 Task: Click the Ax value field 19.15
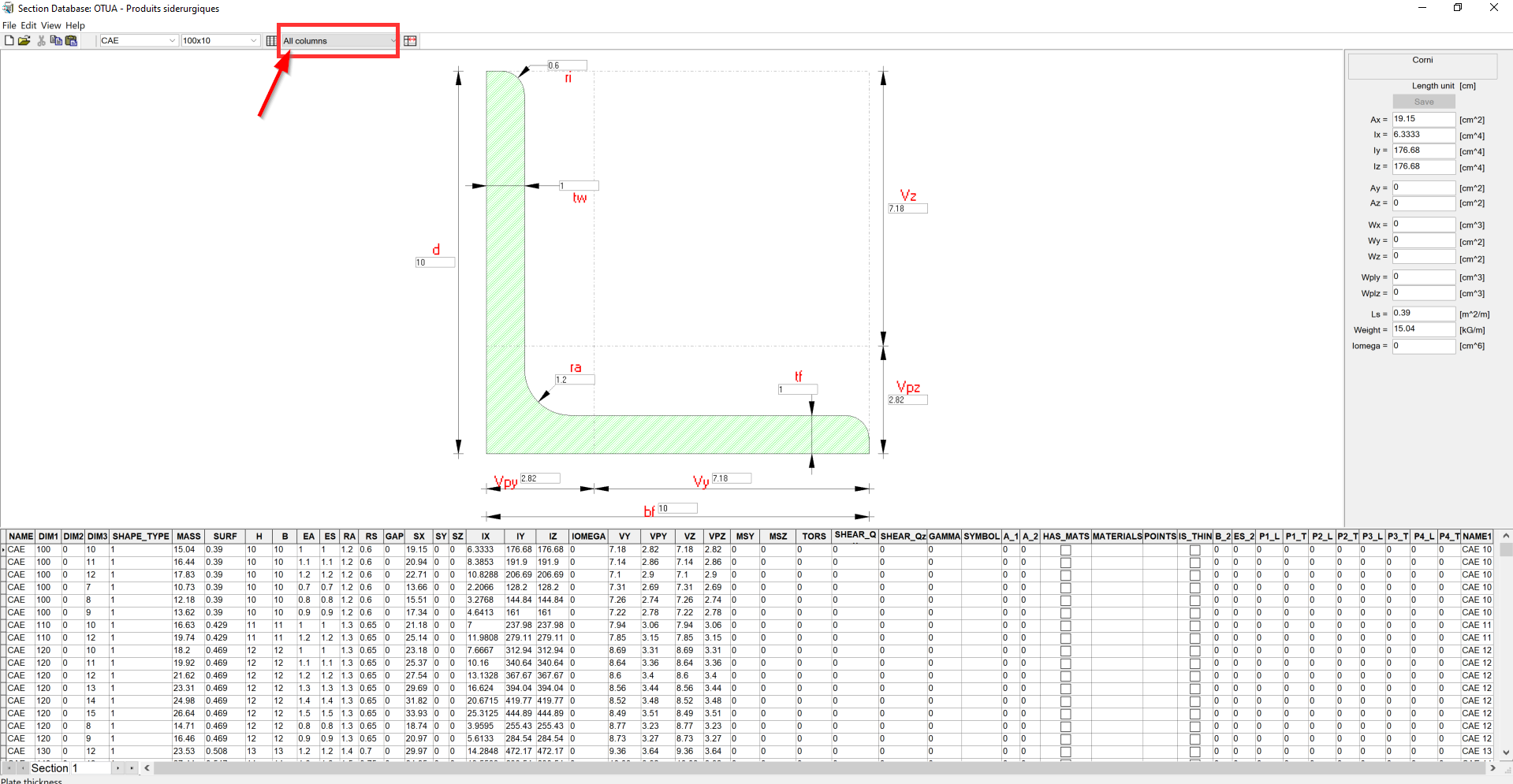pos(1423,119)
